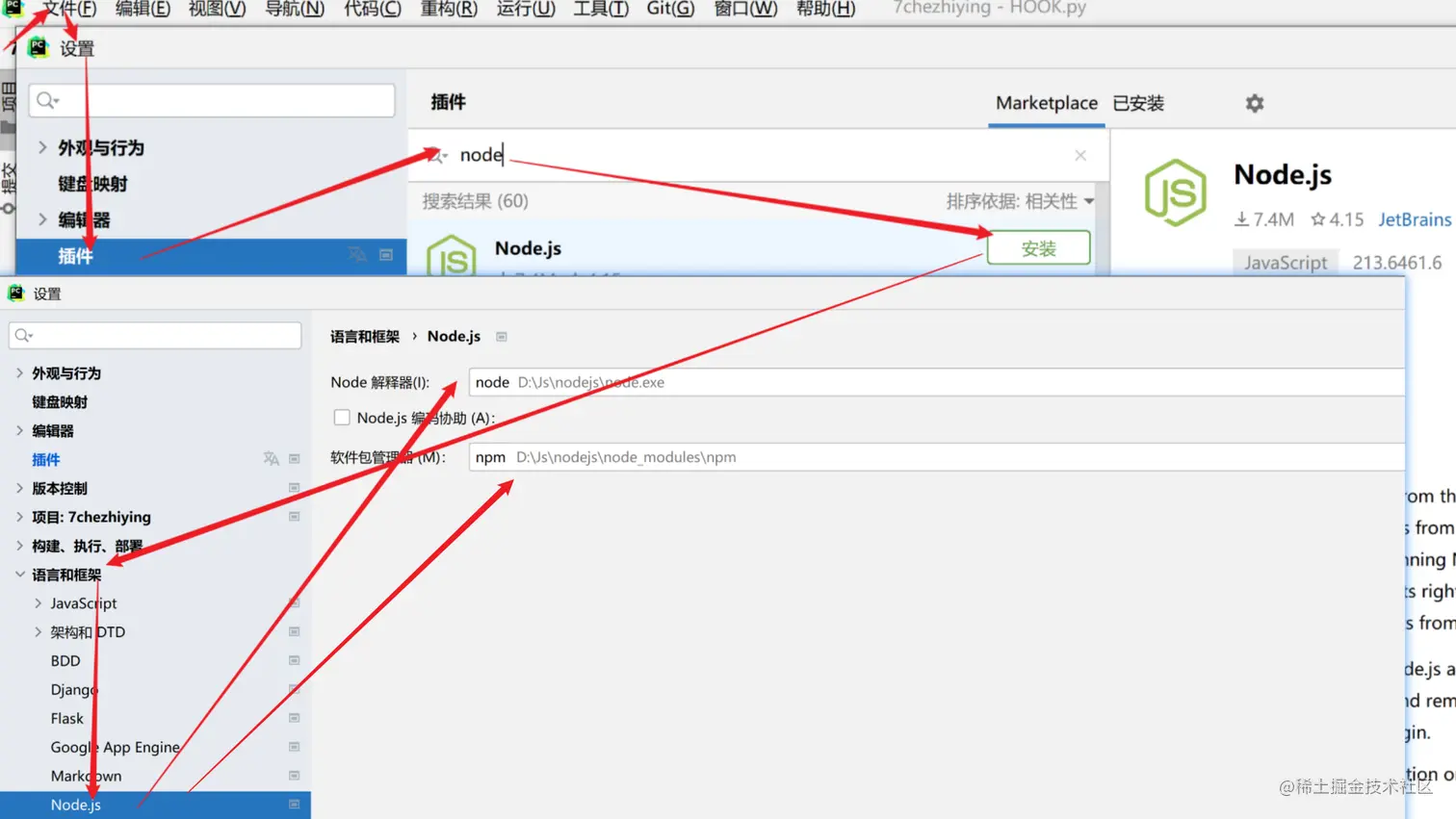The image size is (1456, 819).
Task: Select 键盘映射 in the front settings window
Action: pyautogui.click(x=60, y=401)
